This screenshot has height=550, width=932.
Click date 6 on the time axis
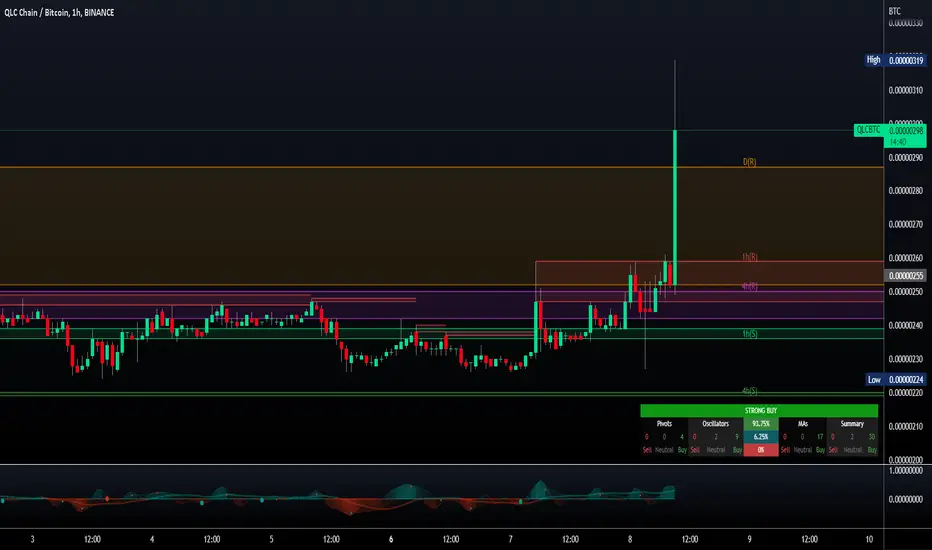[x=391, y=539]
